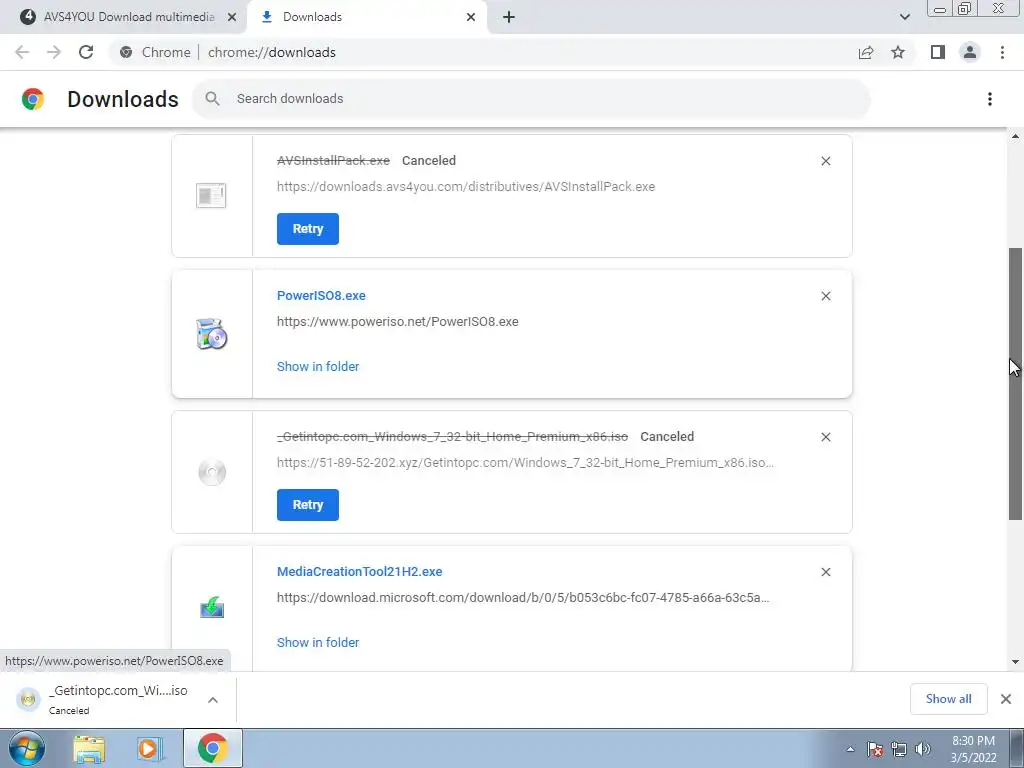Viewport: 1024px width, 768px height.
Task: Click the scrollbar down arrow
Action: click(x=1016, y=662)
